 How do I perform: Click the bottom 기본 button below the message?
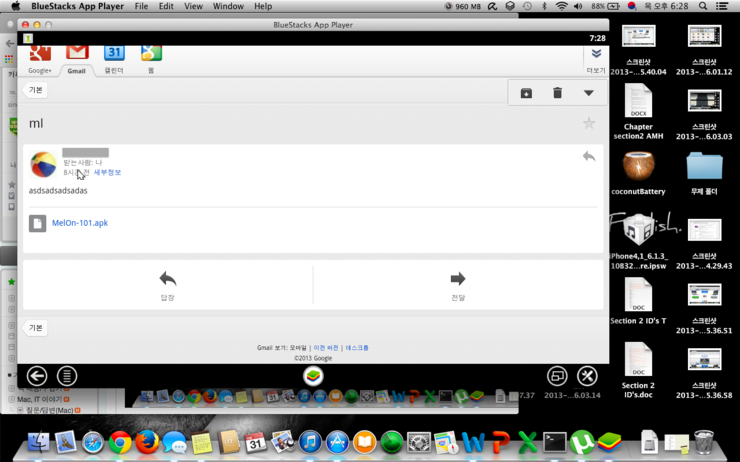point(35,328)
